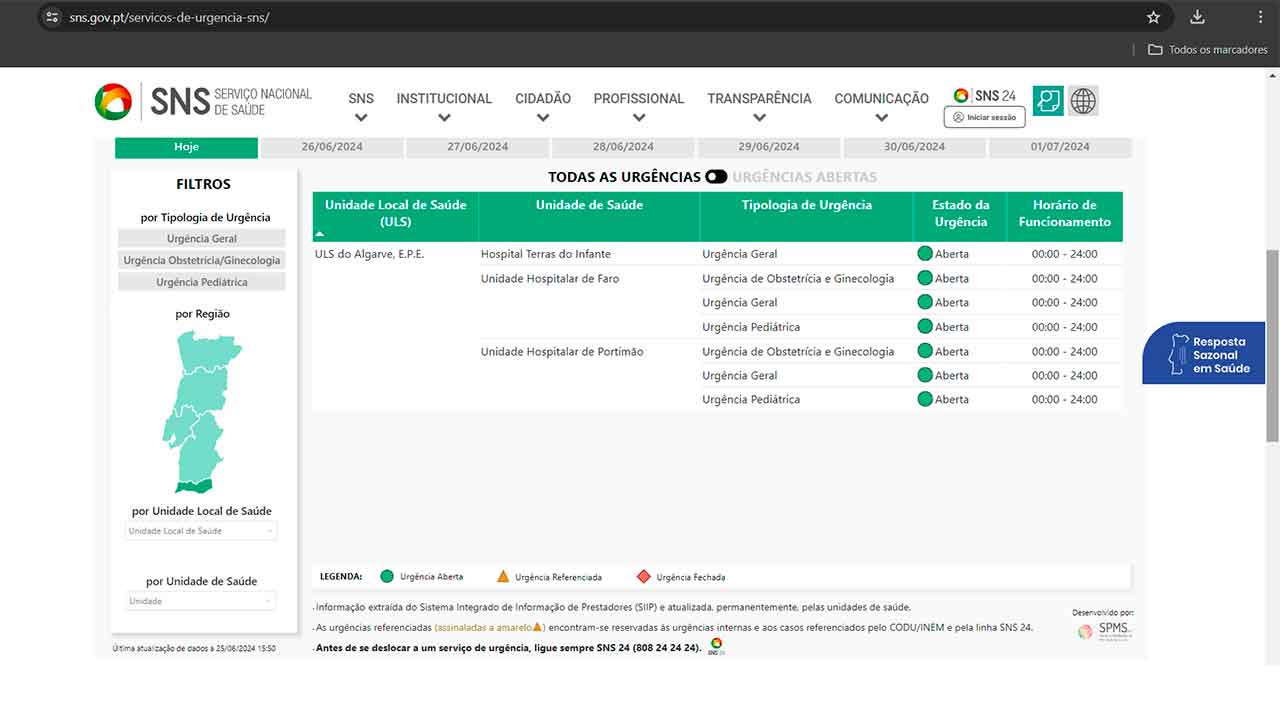Switch to the 01/07/2024 tab
Screen dimensions: 1280x720
(x=1060, y=147)
